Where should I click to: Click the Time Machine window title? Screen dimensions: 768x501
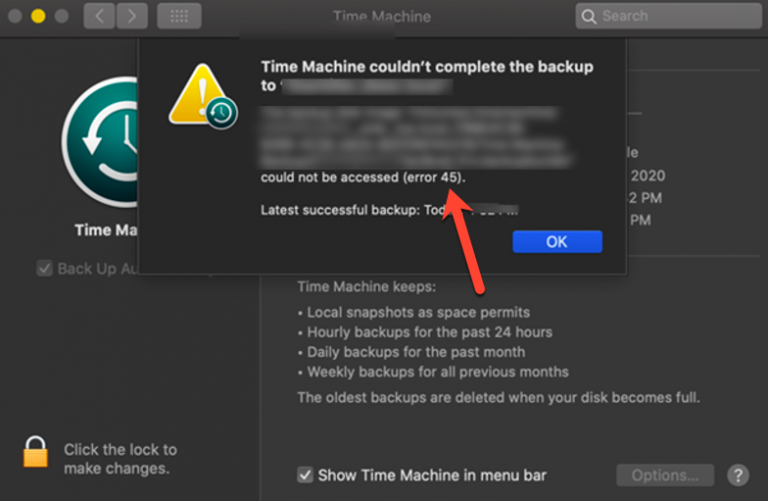pyautogui.click(x=382, y=16)
